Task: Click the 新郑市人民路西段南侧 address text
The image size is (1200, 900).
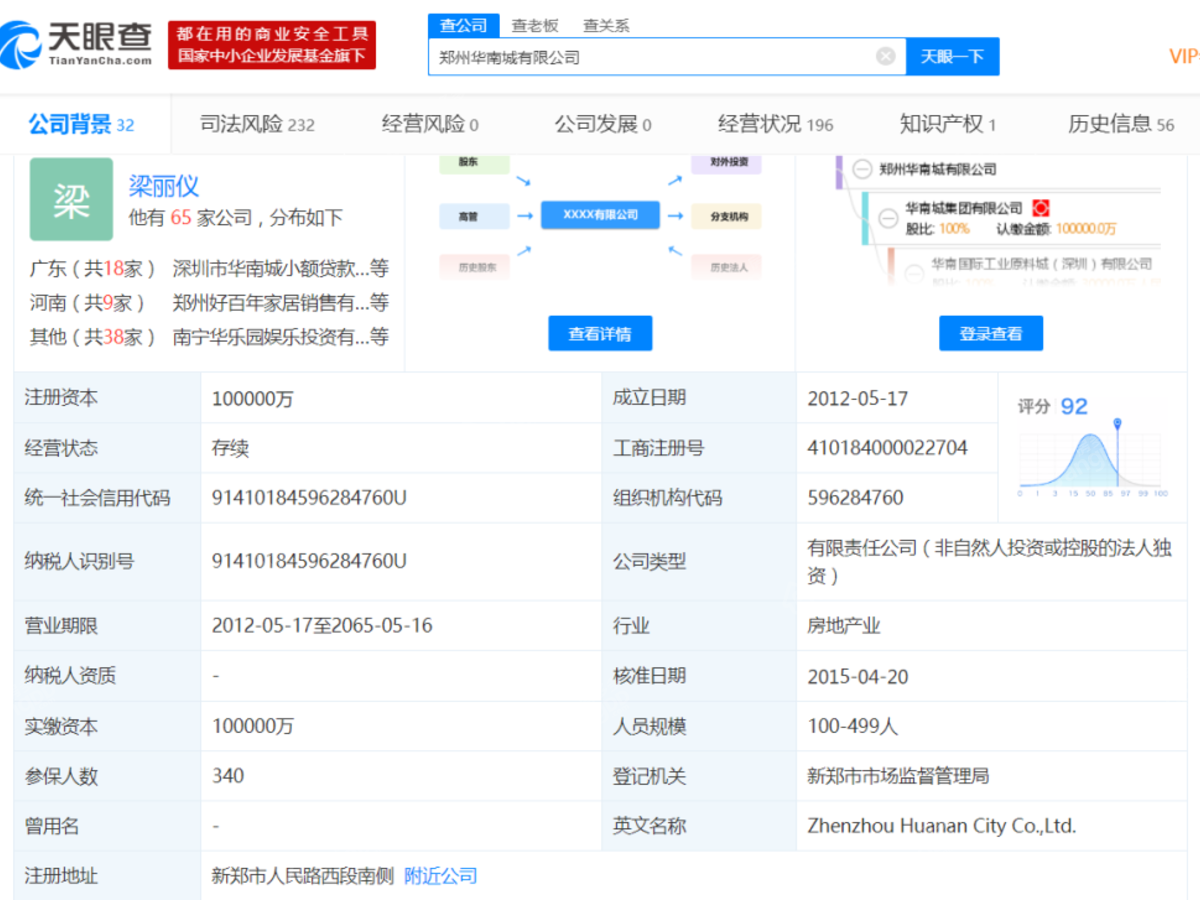Action: 303,876
